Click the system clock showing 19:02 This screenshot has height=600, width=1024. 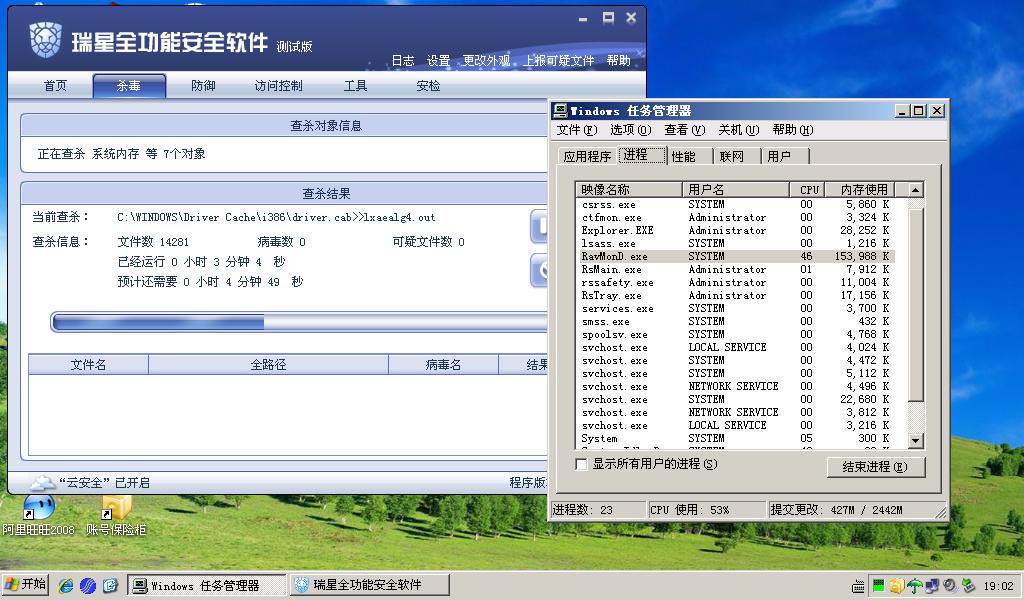point(998,586)
